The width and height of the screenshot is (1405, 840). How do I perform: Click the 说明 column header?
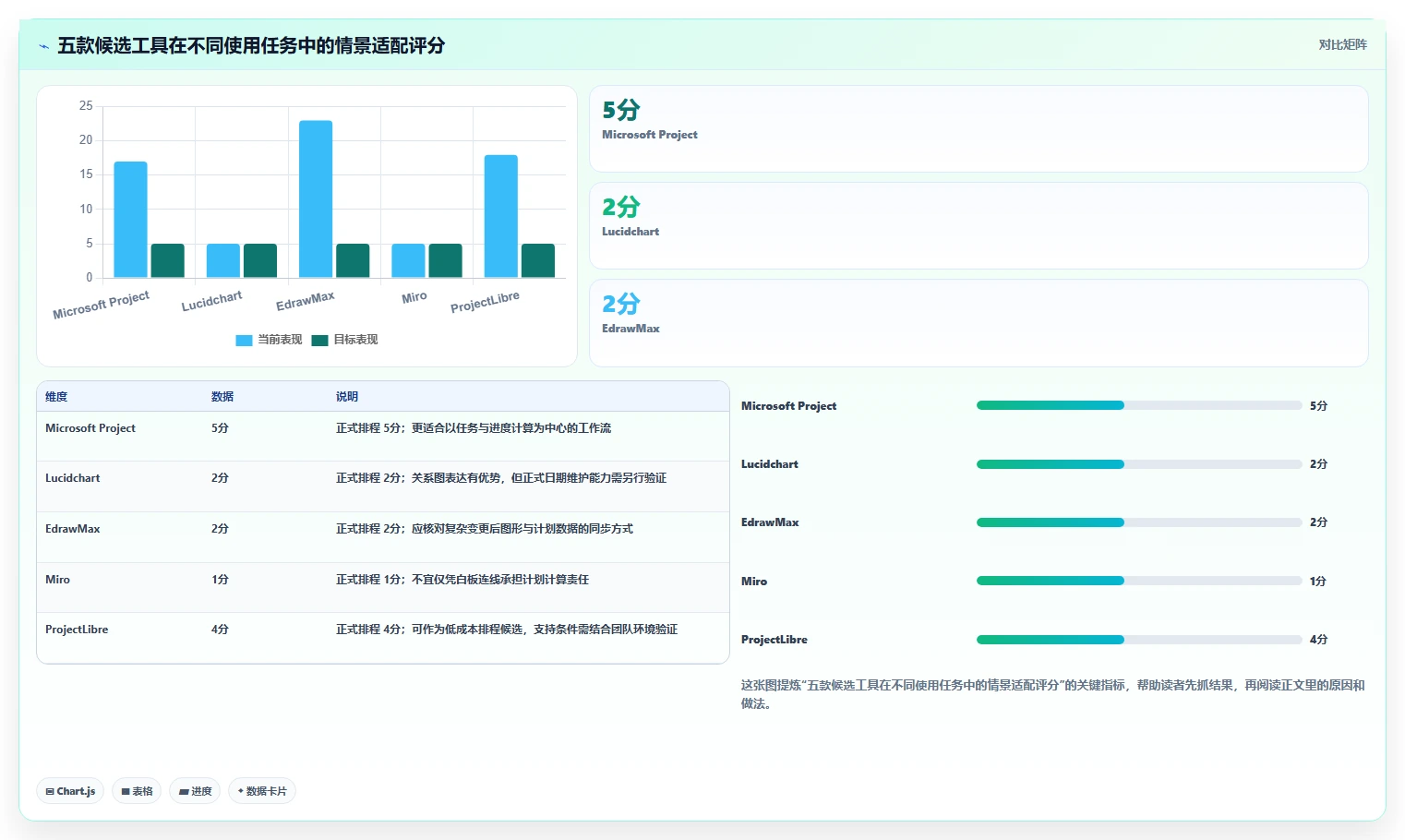click(x=347, y=397)
